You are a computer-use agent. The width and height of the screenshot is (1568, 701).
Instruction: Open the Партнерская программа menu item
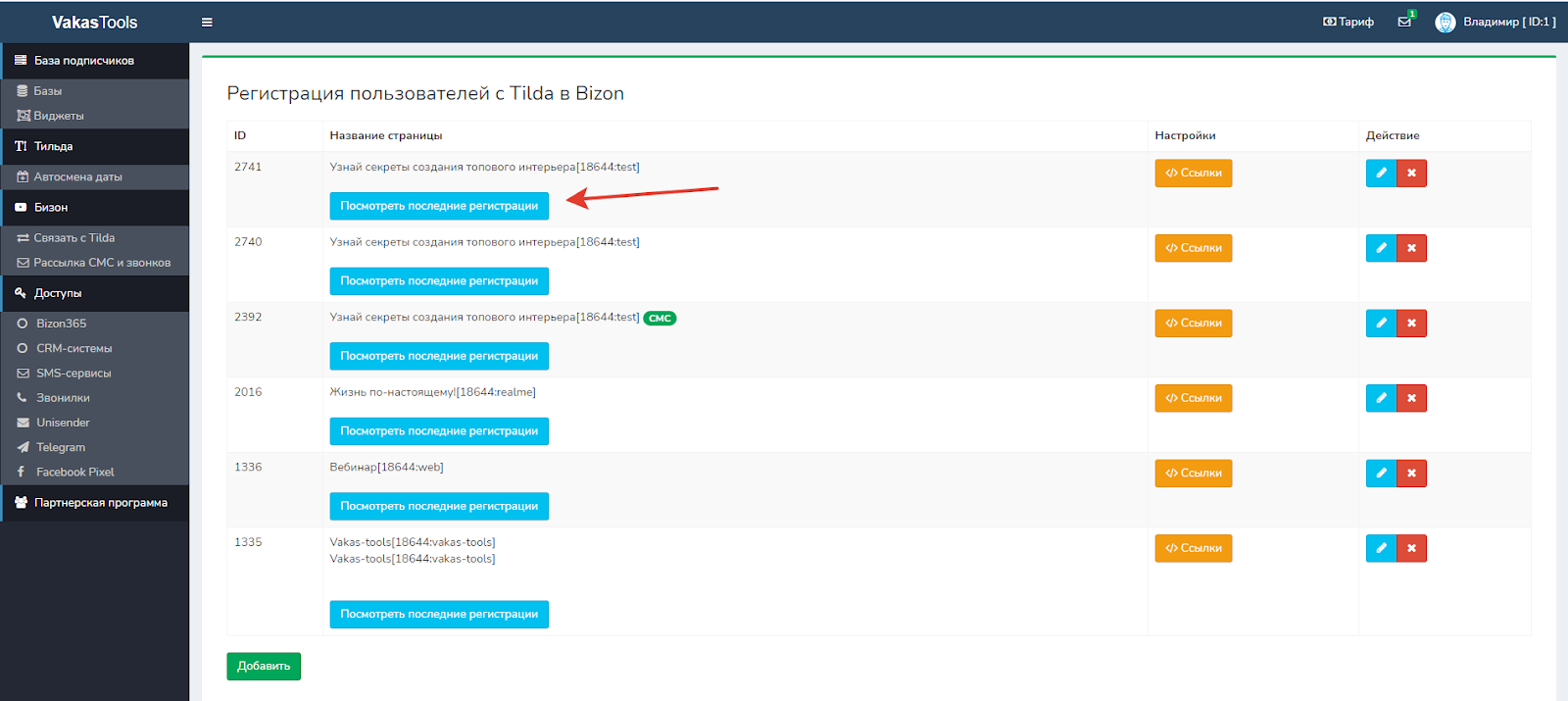[x=100, y=503]
